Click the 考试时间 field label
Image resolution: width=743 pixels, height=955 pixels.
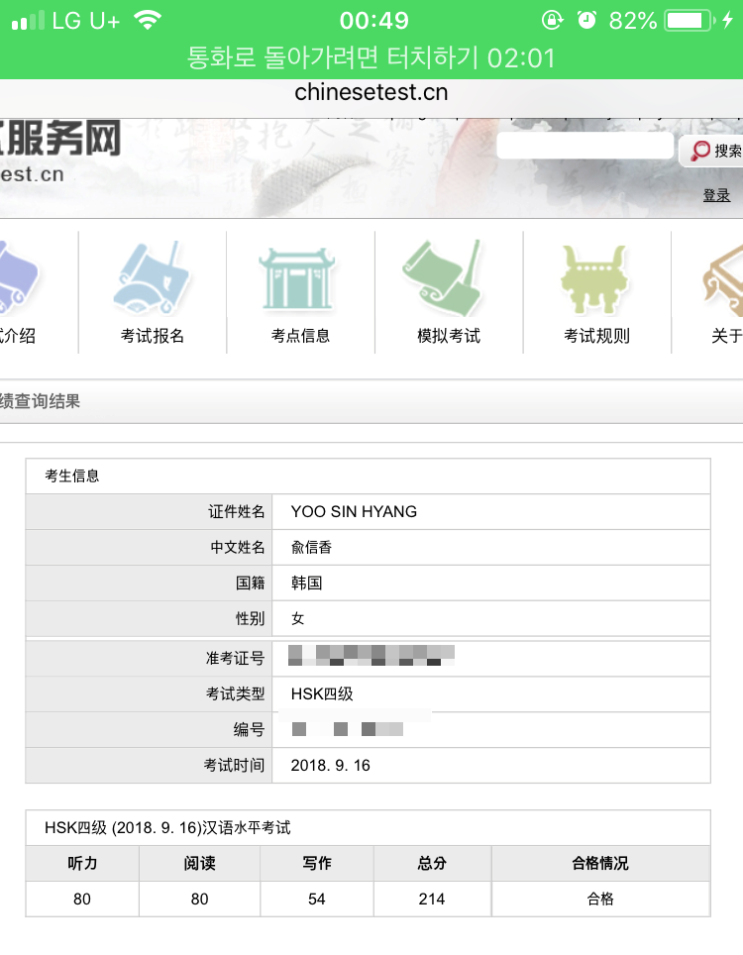point(234,766)
